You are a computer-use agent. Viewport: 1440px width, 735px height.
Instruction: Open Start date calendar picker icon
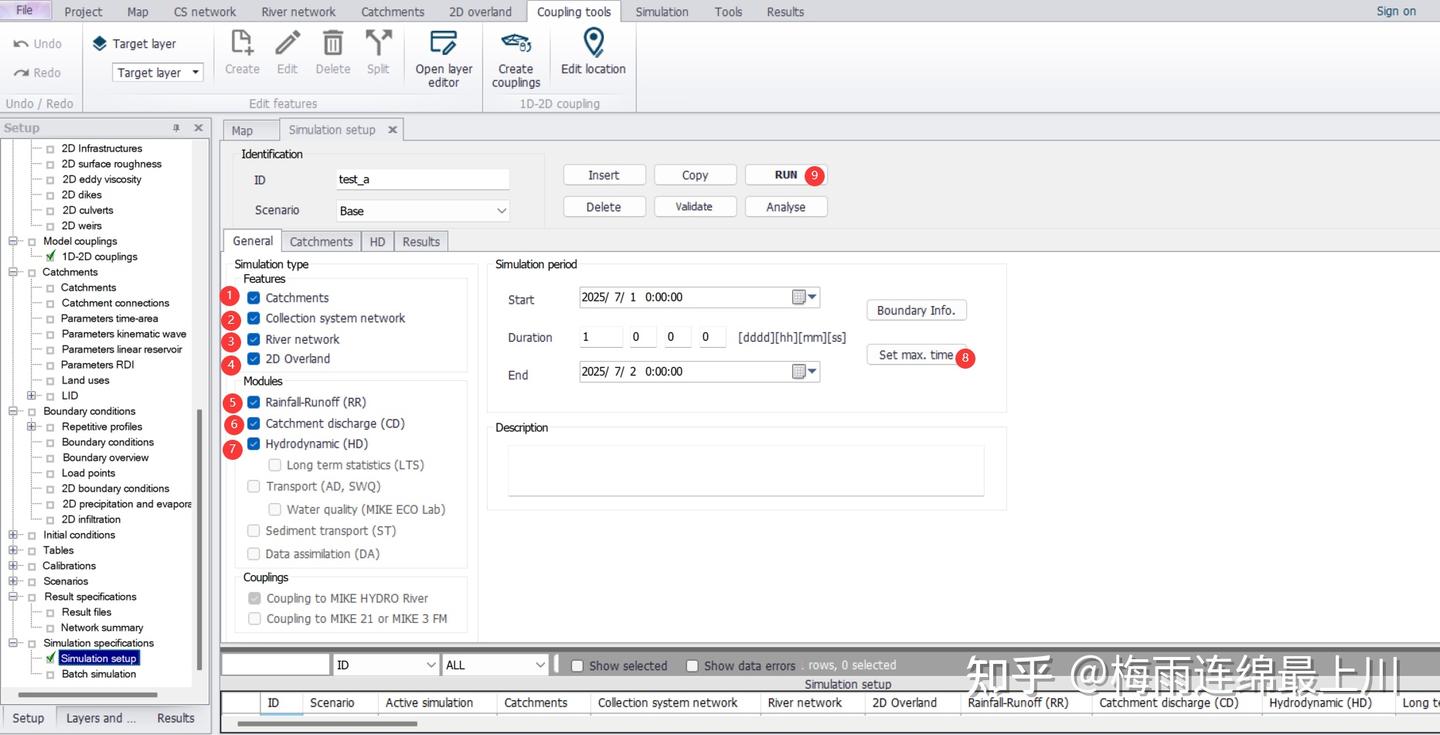point(805,297)
